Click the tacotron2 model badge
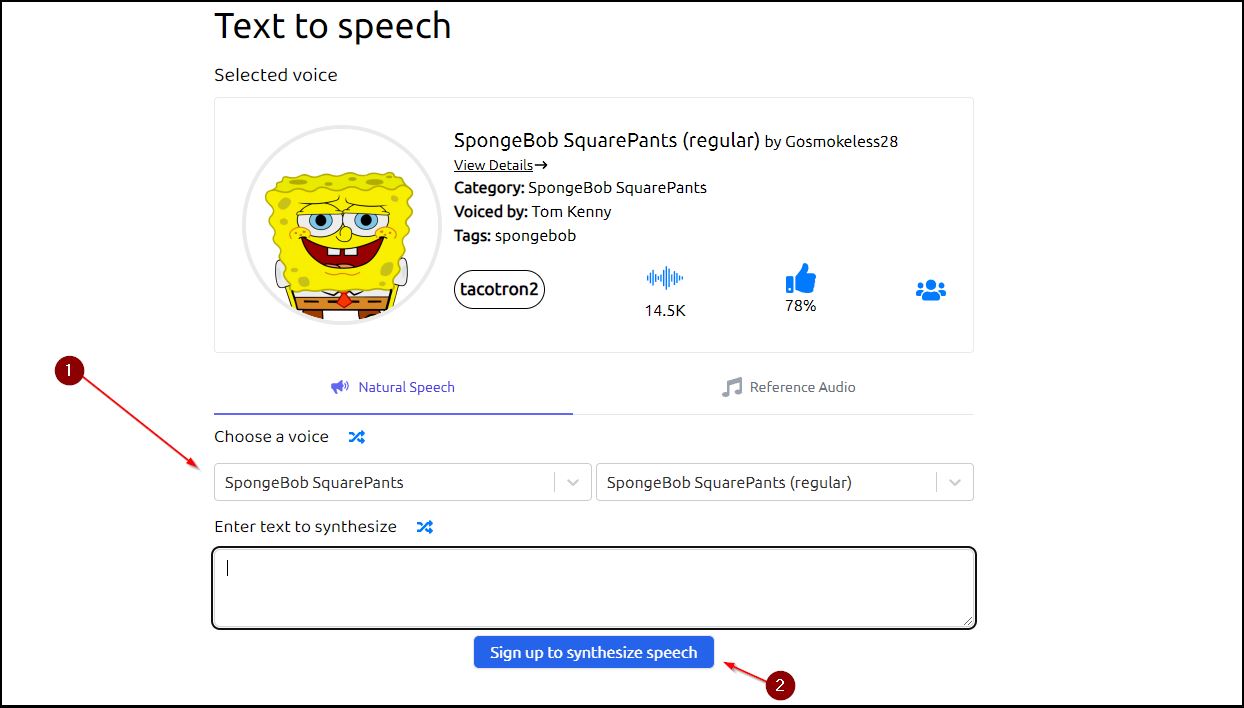Viewport: 1244px width, 708px height. [499, 289]
